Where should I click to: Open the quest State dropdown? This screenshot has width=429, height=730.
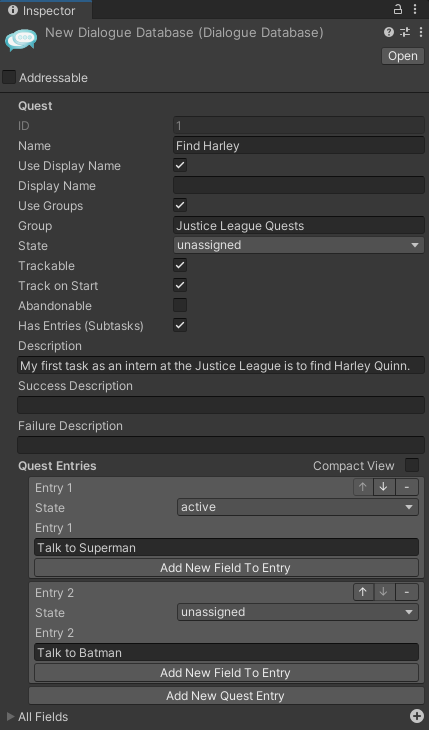[299, 245]
